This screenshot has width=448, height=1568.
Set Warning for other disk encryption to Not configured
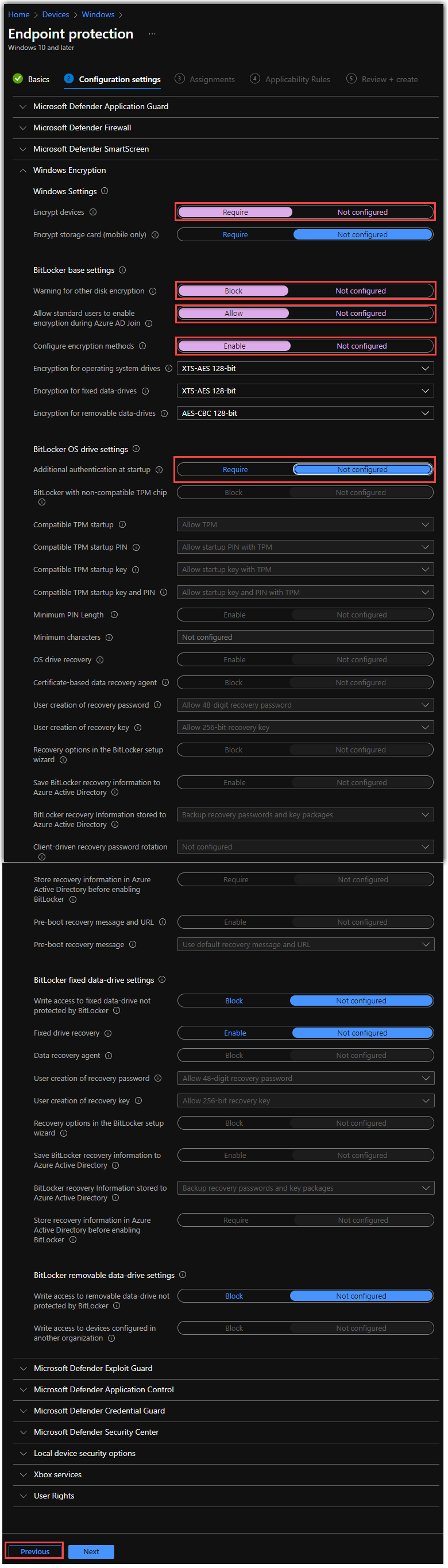point(361,291)
